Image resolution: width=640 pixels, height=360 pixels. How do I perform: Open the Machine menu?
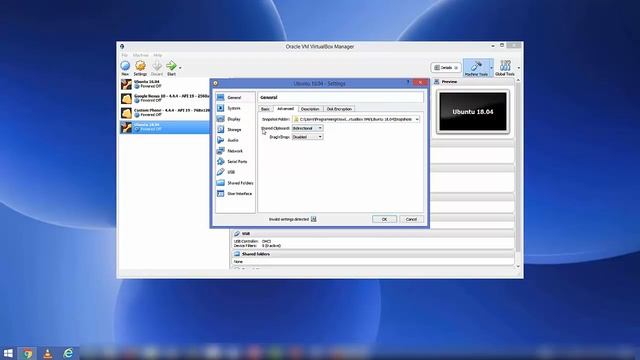pos(140,55)
